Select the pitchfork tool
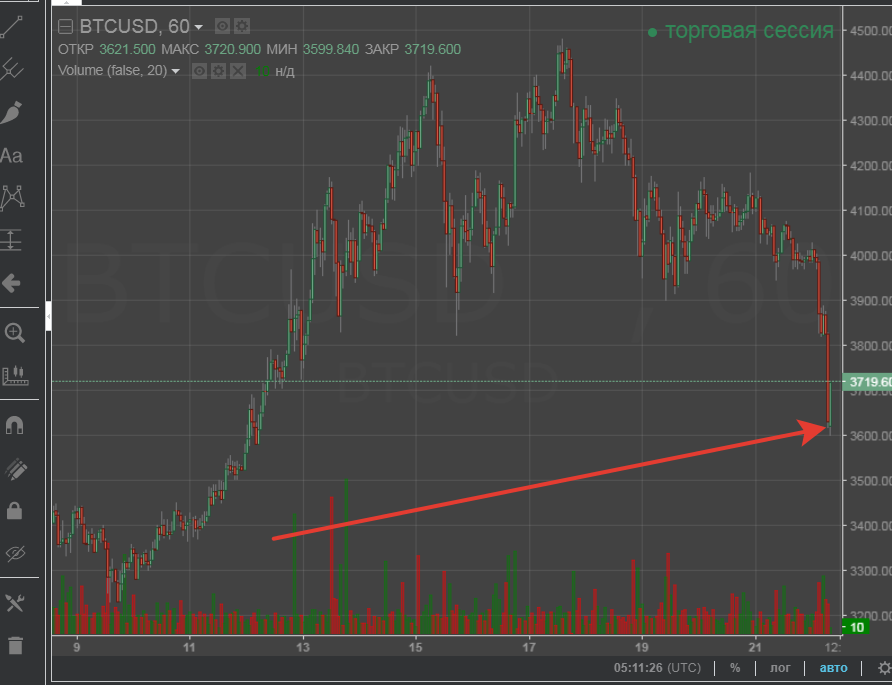Image resolution: width=892 pixels, height=685 pixels. click(x=13, y=69)
